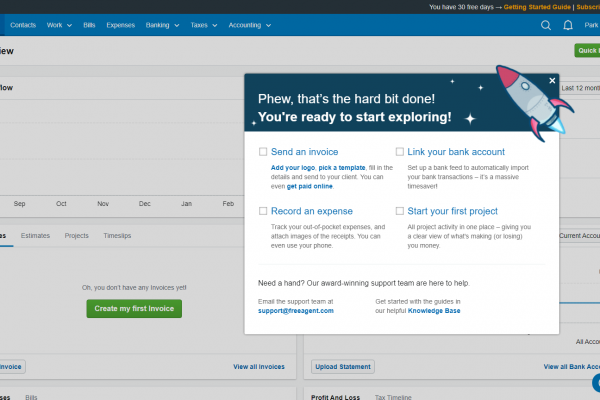Click the Start your first project heading

coord(453,211)
